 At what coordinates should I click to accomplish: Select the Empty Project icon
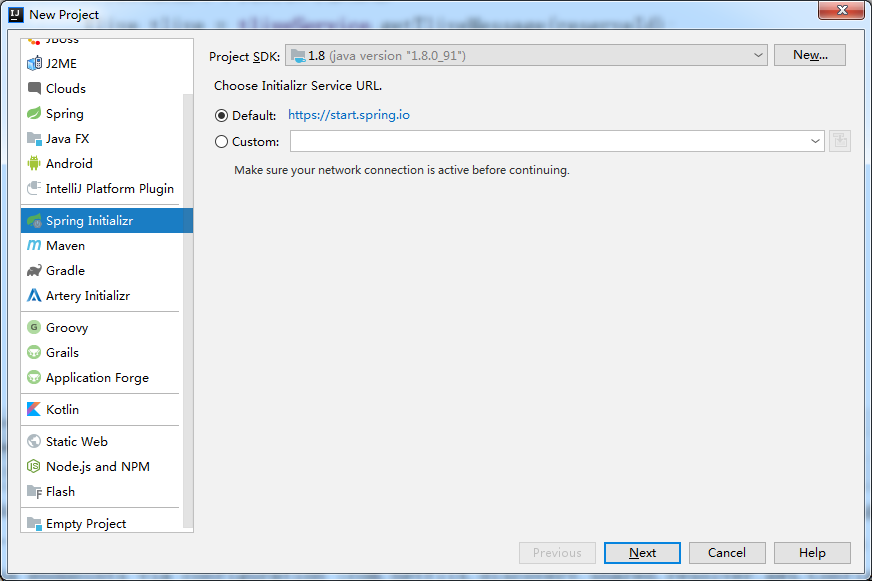pos(34,524)
